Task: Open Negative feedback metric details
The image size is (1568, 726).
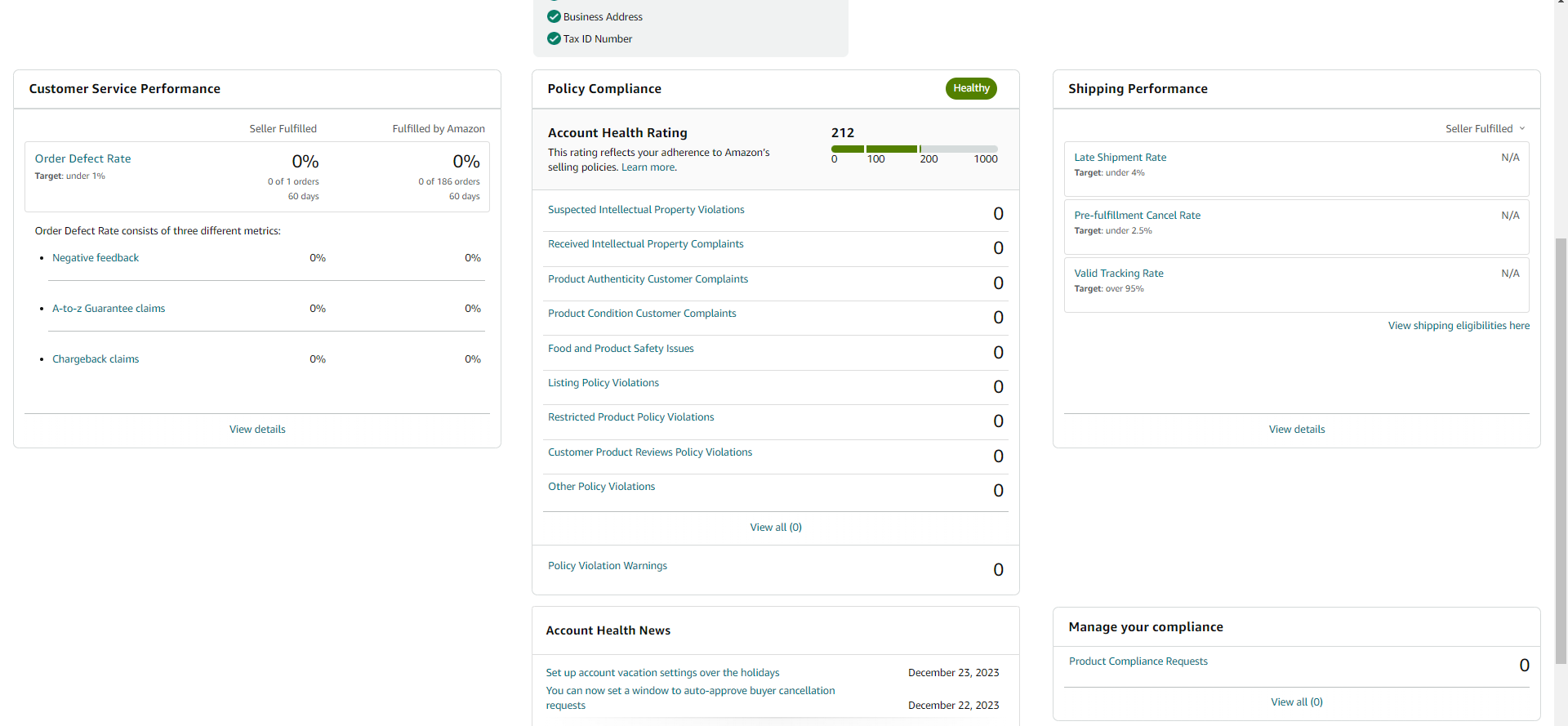Action: 96,257
